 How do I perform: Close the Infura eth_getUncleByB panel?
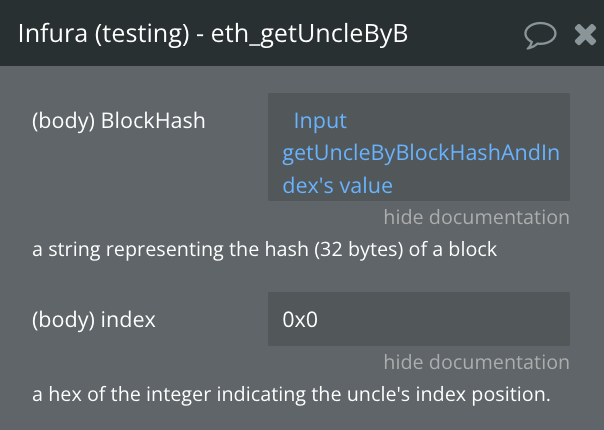tap(585, 35)
